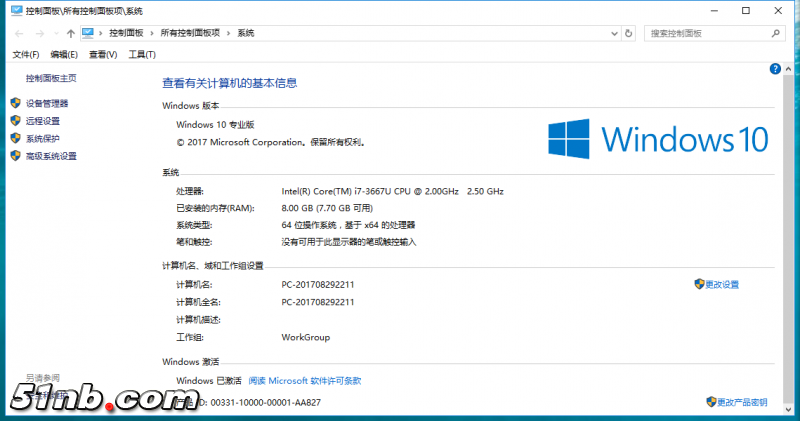Click the Refresh button in address bar

628,33
